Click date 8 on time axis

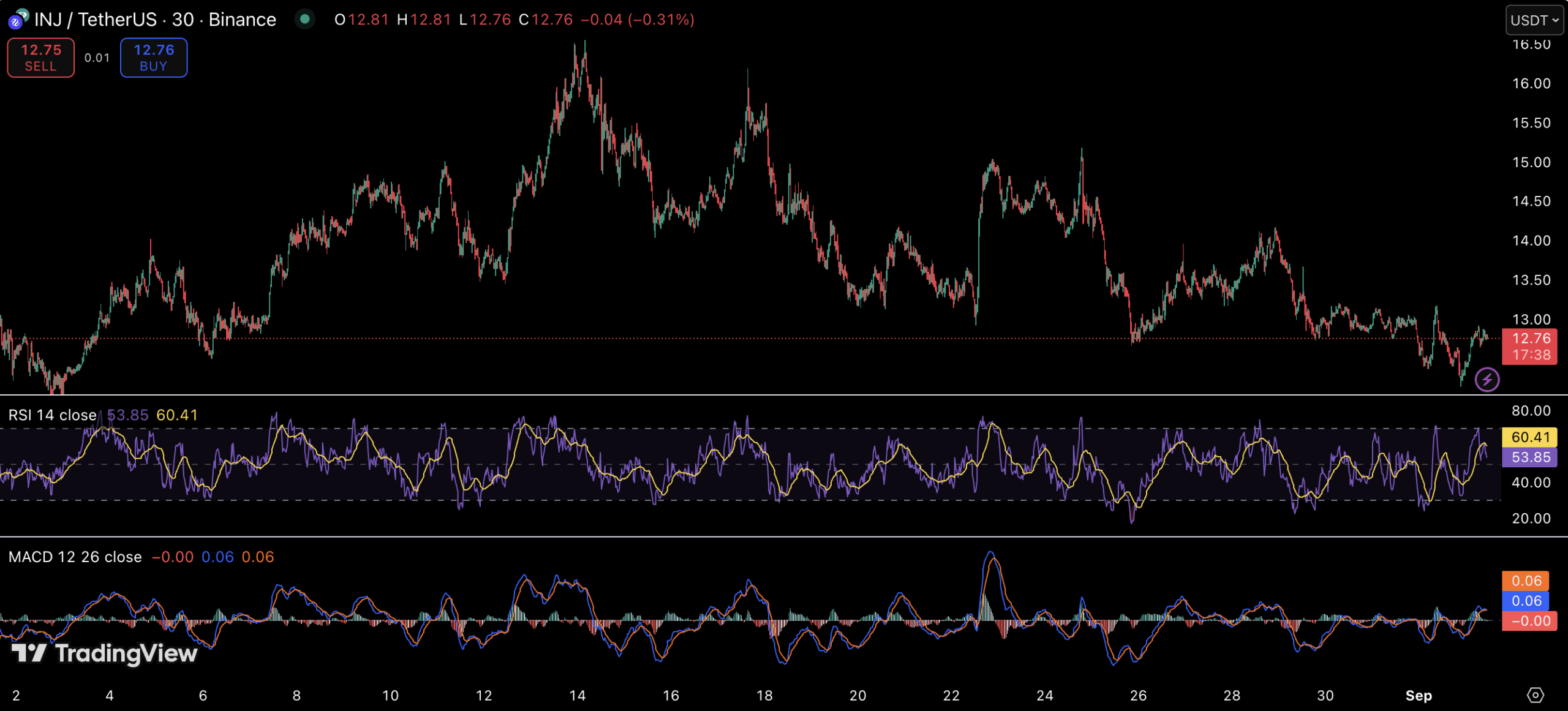[x=296, y=696]
